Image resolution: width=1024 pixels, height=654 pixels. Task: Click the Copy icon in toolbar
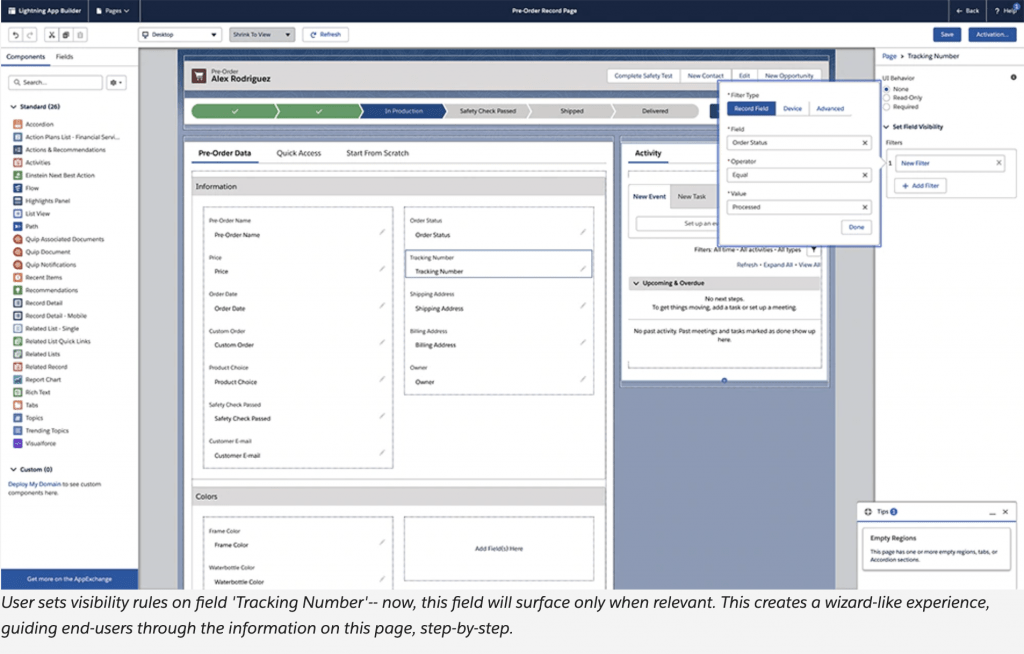tap(66, 34)
